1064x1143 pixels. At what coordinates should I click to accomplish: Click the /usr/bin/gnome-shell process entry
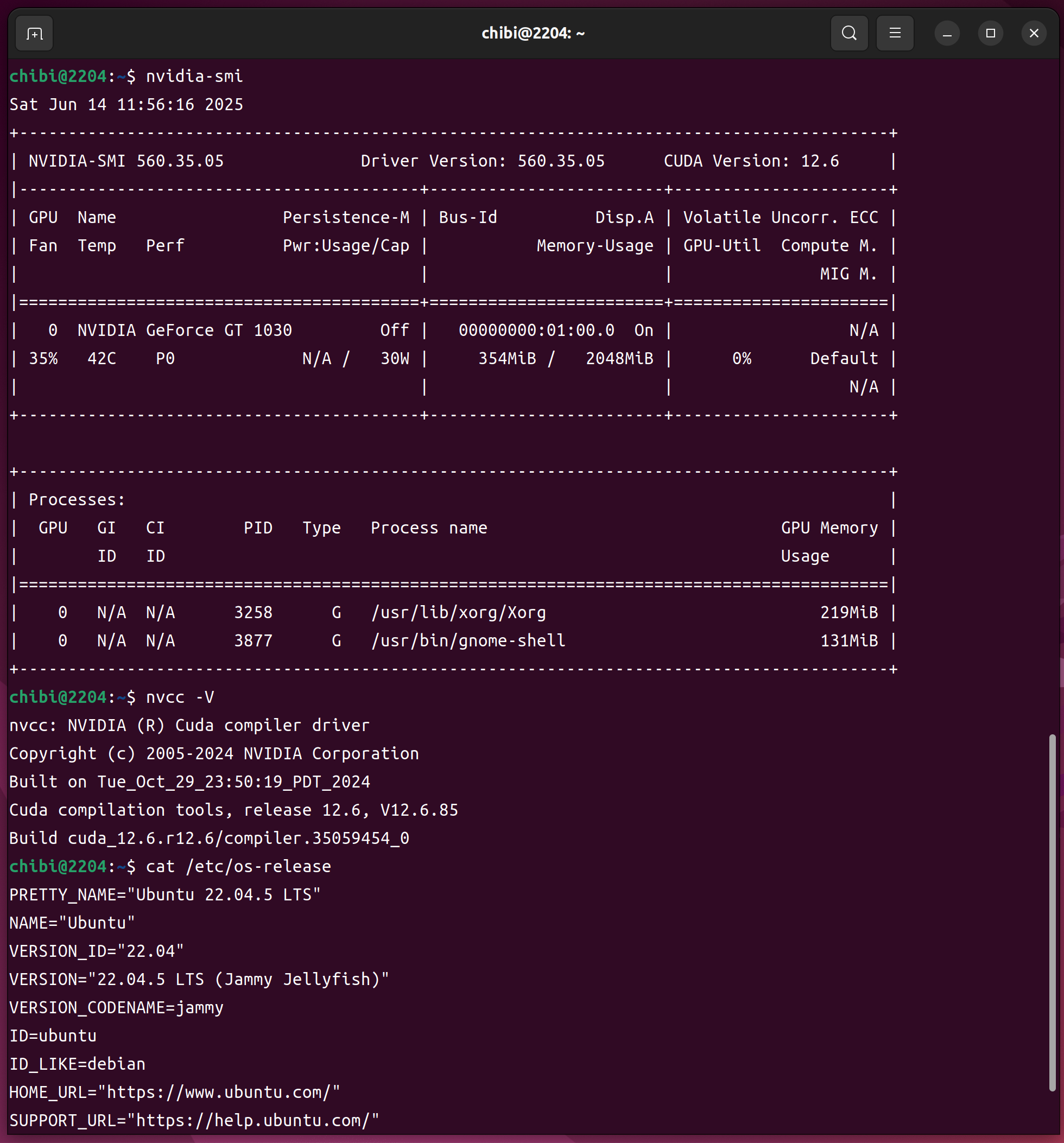pyautogui.click(x=467, y=641)
